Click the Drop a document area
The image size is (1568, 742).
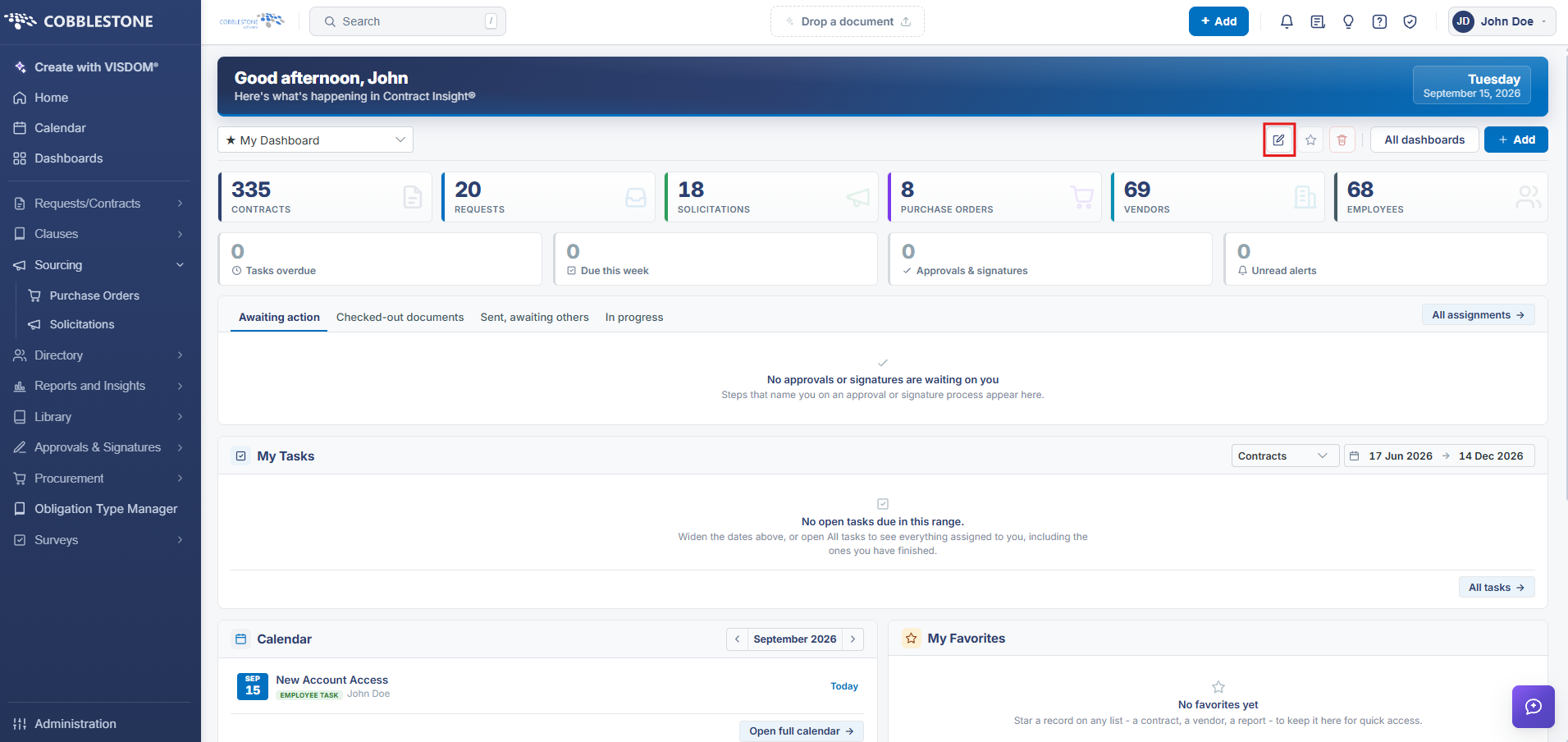pyautogui.click(x=848, y=21)
